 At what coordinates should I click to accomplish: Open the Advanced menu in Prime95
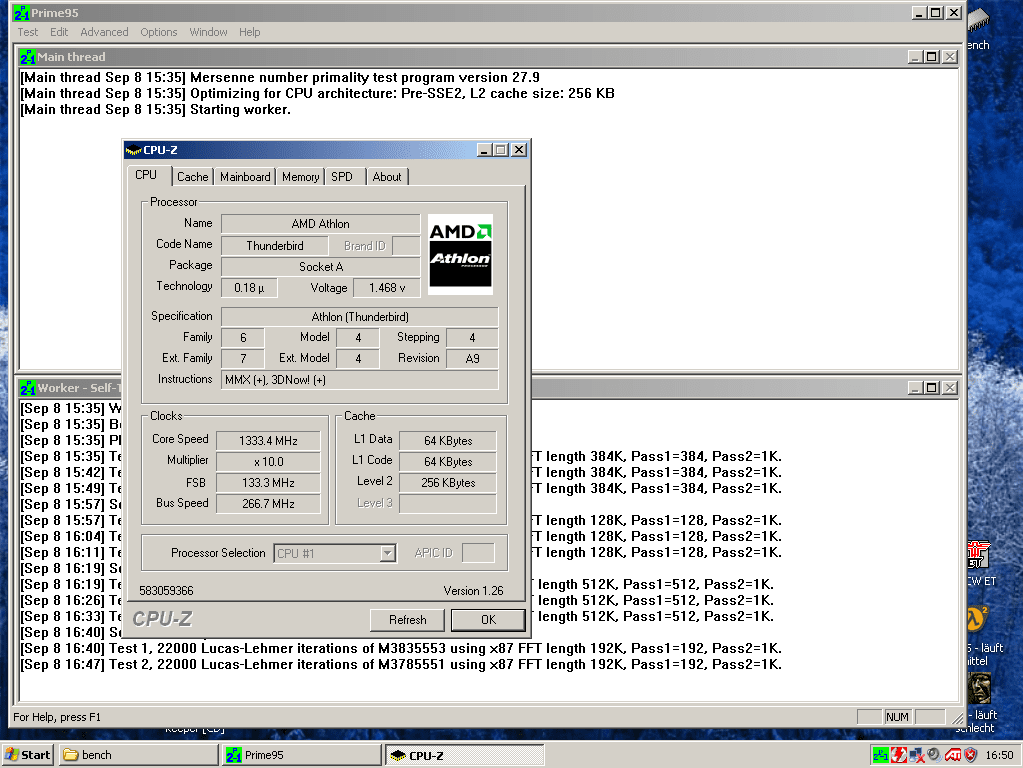(104, 32)
